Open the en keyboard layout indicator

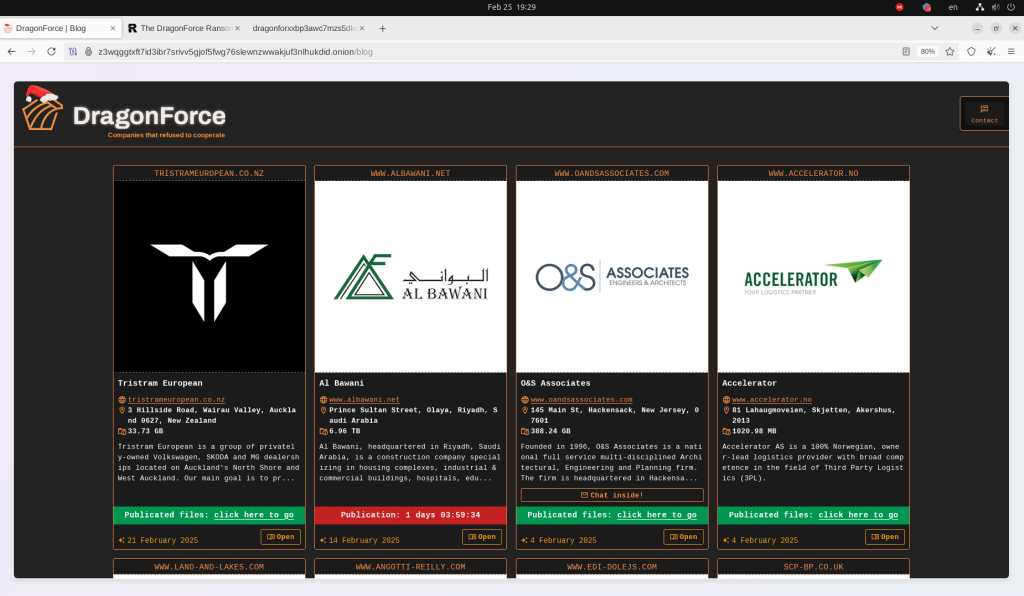point(953,7)
